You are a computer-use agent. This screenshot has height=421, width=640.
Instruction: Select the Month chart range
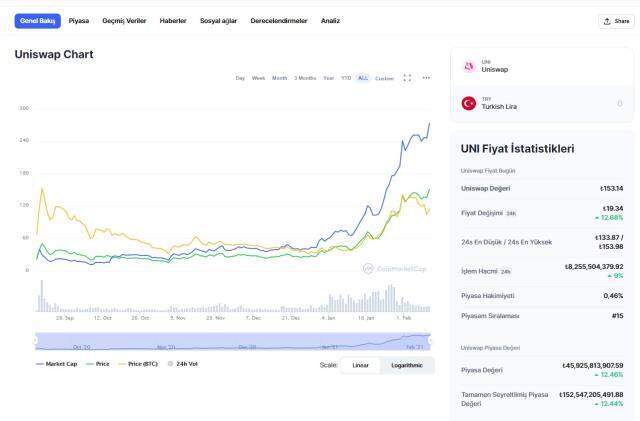point(280,78)
